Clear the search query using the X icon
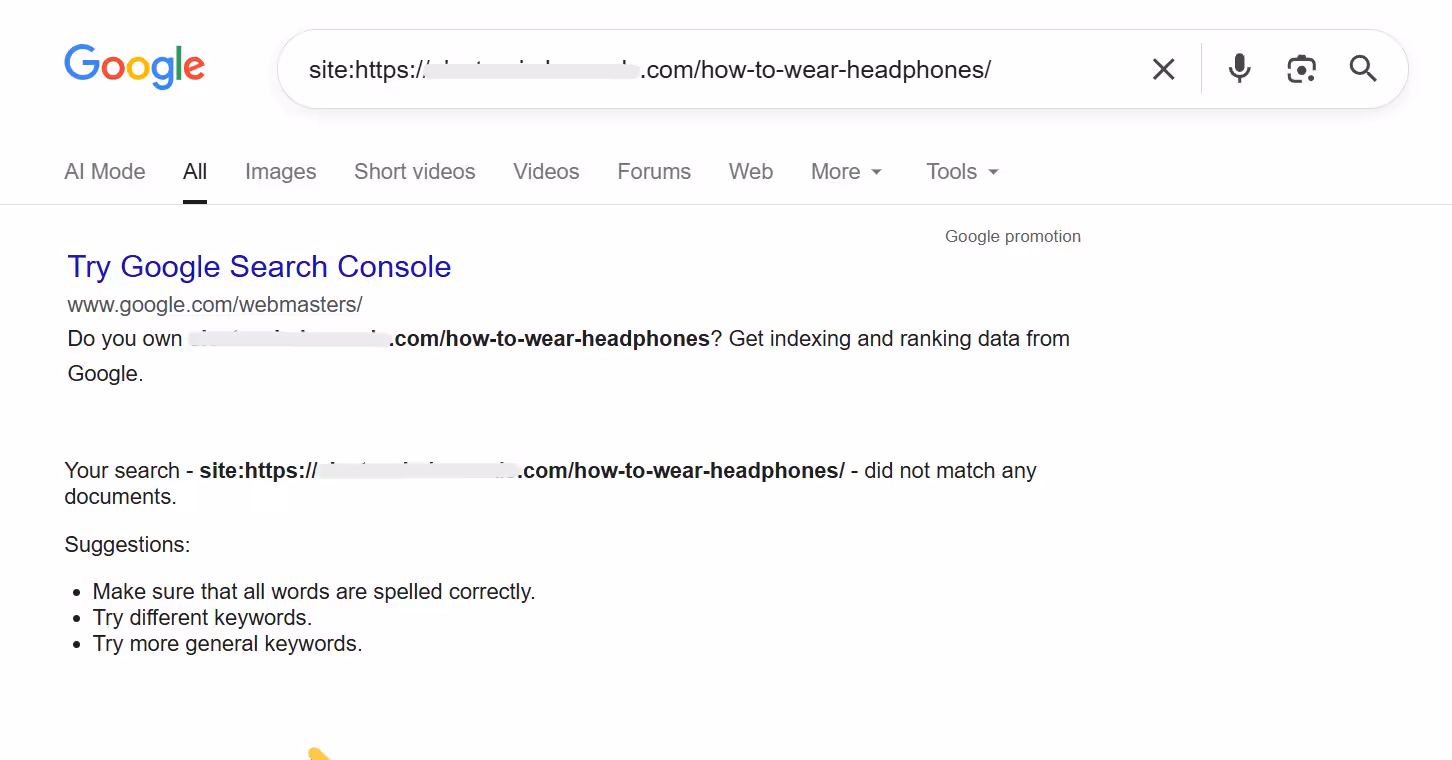Image resolution: width=1452 pixels, height=760 pixels. [1163, 69]
